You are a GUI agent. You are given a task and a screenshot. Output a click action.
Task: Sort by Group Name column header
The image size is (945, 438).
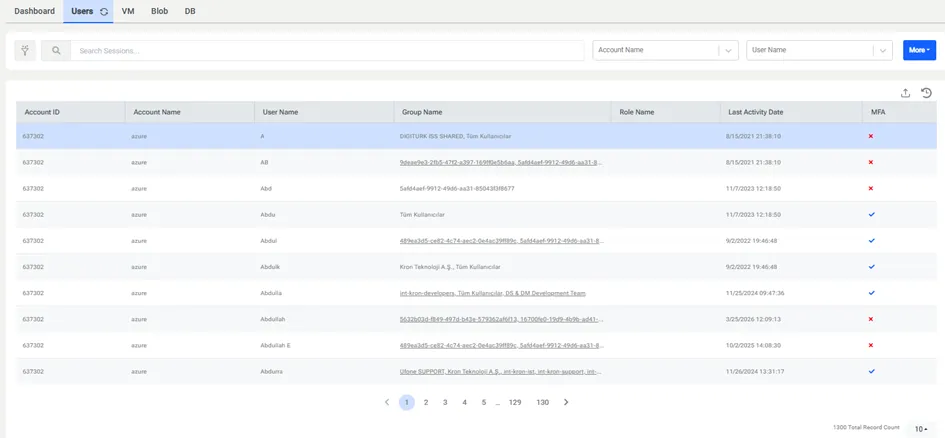tap(503, 112)
